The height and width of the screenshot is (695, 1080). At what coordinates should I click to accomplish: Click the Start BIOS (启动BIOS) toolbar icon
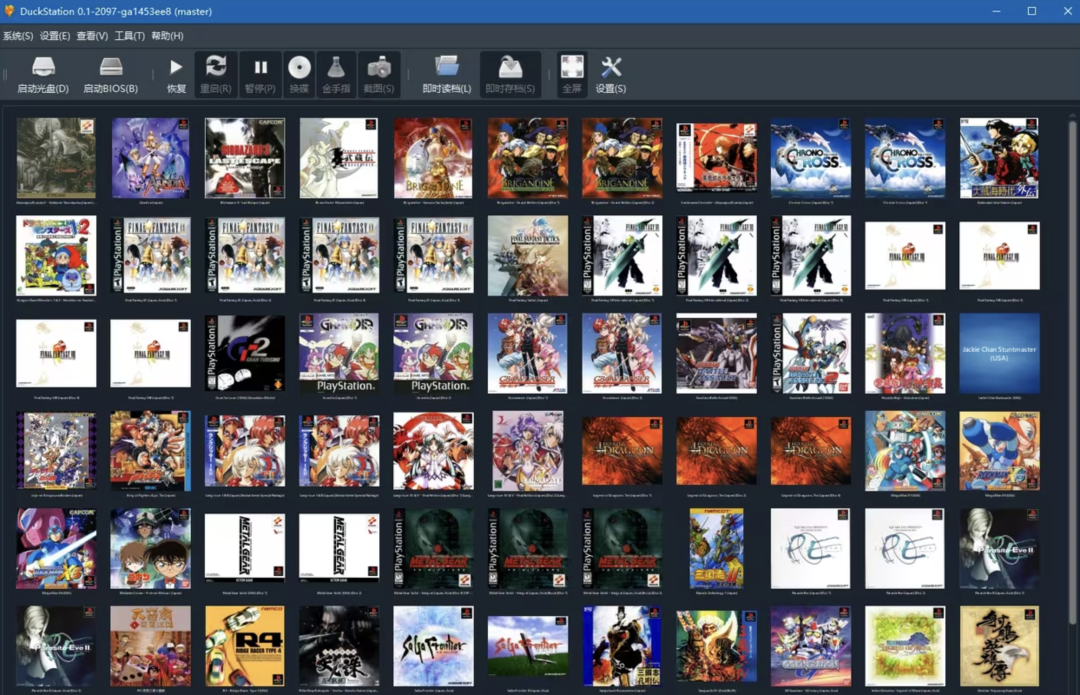[x=110, y=74]
